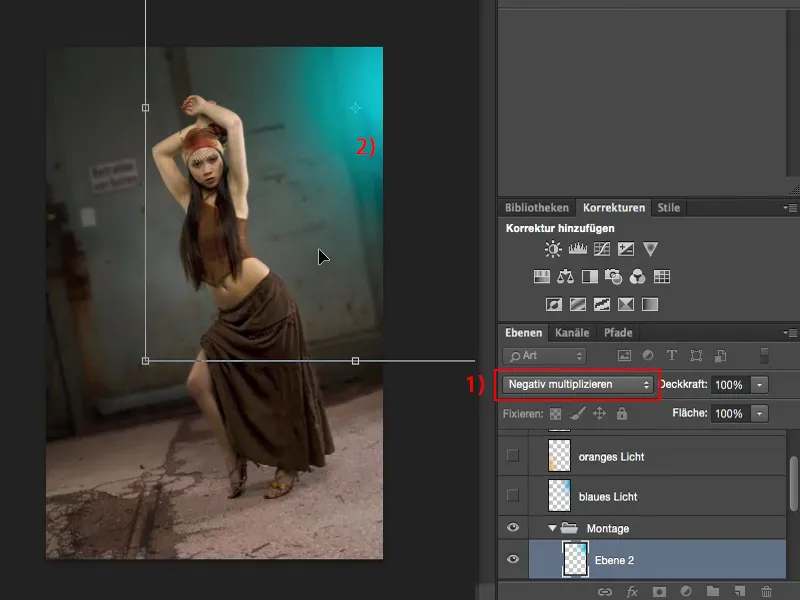Image resolution: width=800 pixels, height=600 pixels.
Task: Add a Vibrance adjustment layer
Action: point(650,249)
